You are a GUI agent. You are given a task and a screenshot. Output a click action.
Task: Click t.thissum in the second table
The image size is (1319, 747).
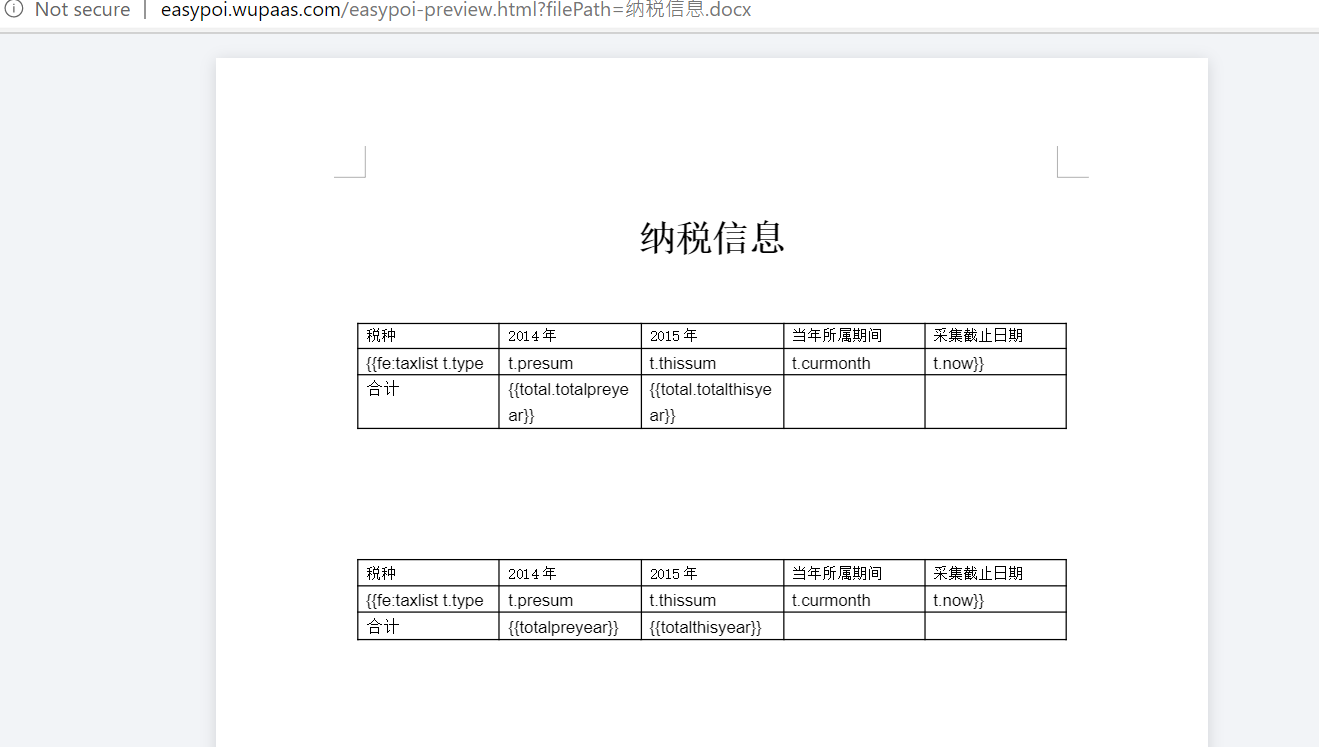[x=683, y=600]
